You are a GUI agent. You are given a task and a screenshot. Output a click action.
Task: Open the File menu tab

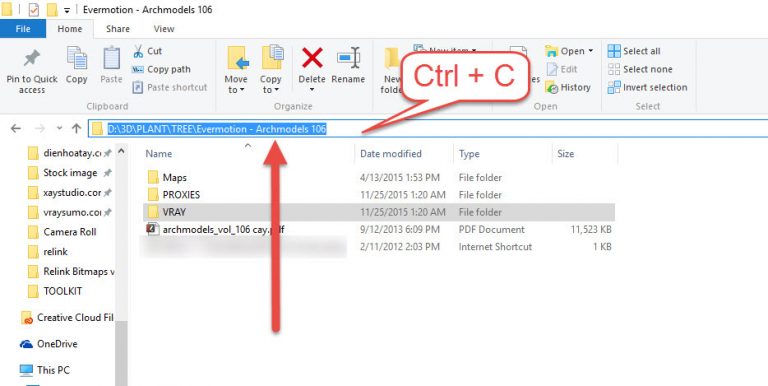[23, 29]
